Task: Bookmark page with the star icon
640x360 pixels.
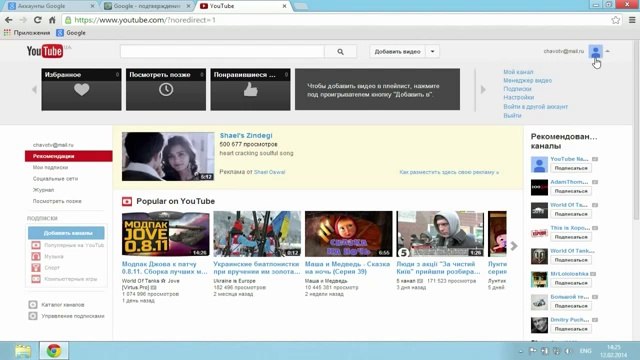Action: pos(616,20)
